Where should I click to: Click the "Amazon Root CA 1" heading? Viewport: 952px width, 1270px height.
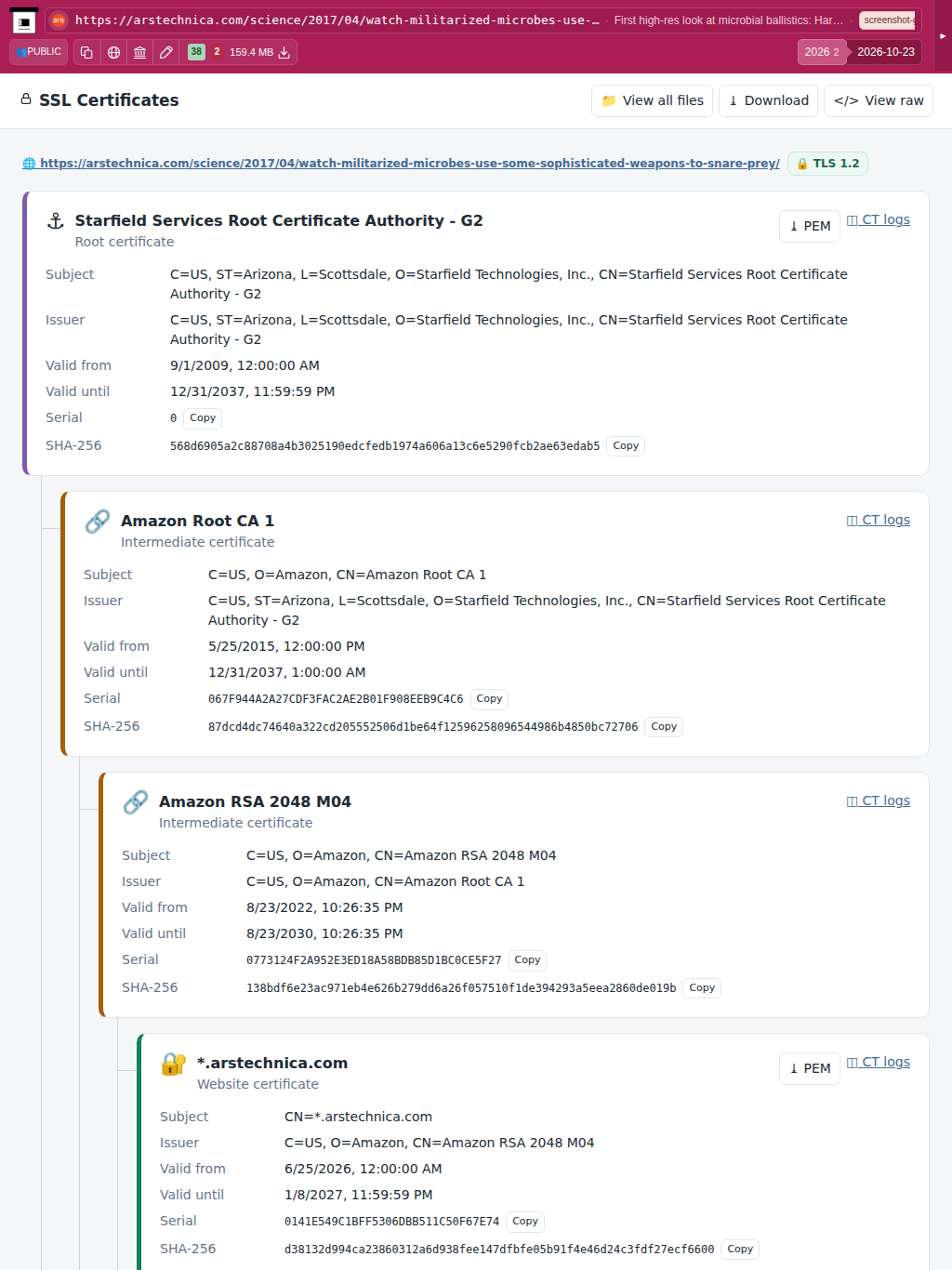click(x=197, y=522)
